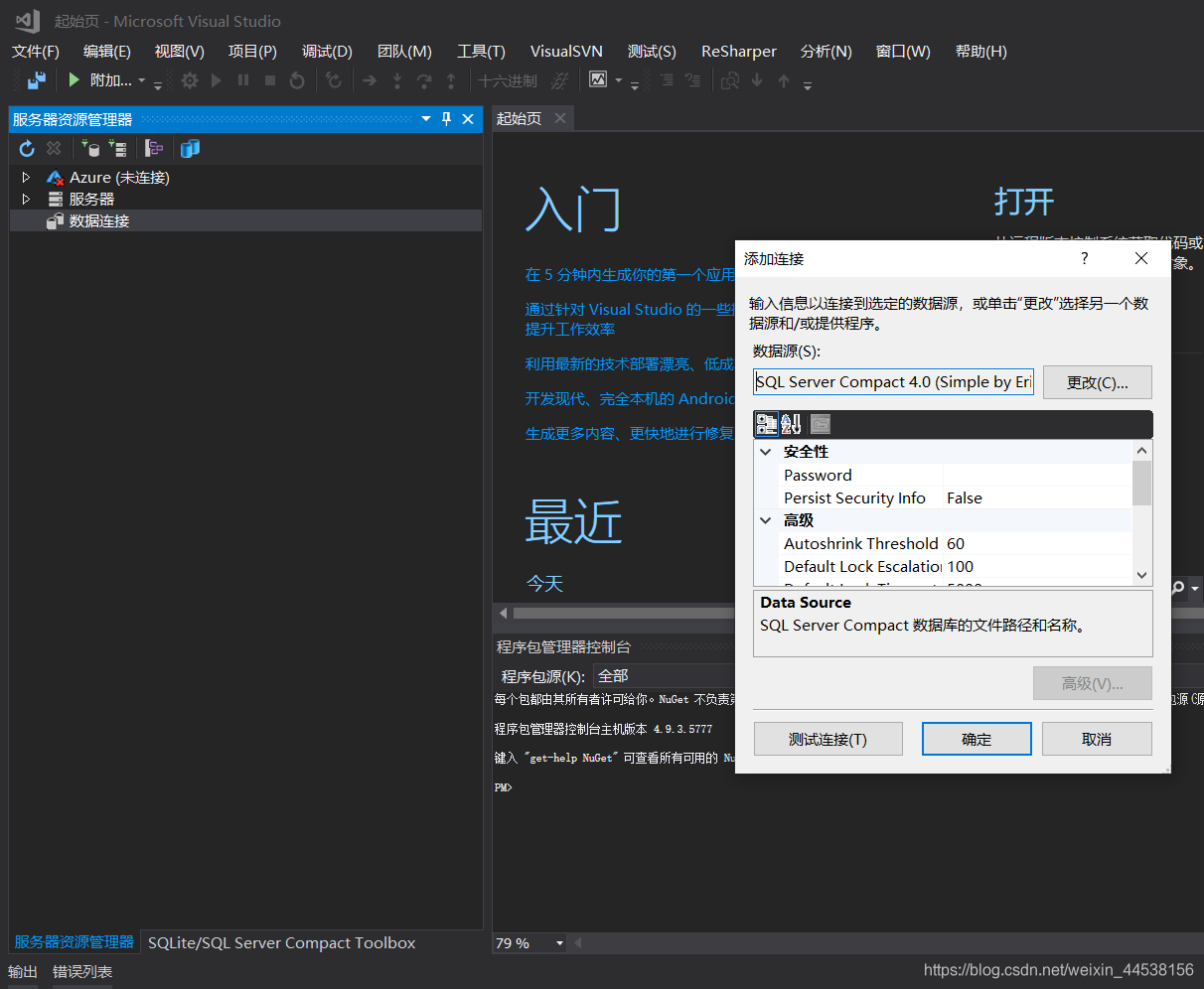Screen dimensions: 1204x989
Task: Click the green Attach start arrow
Action: [x=74, y=80]
